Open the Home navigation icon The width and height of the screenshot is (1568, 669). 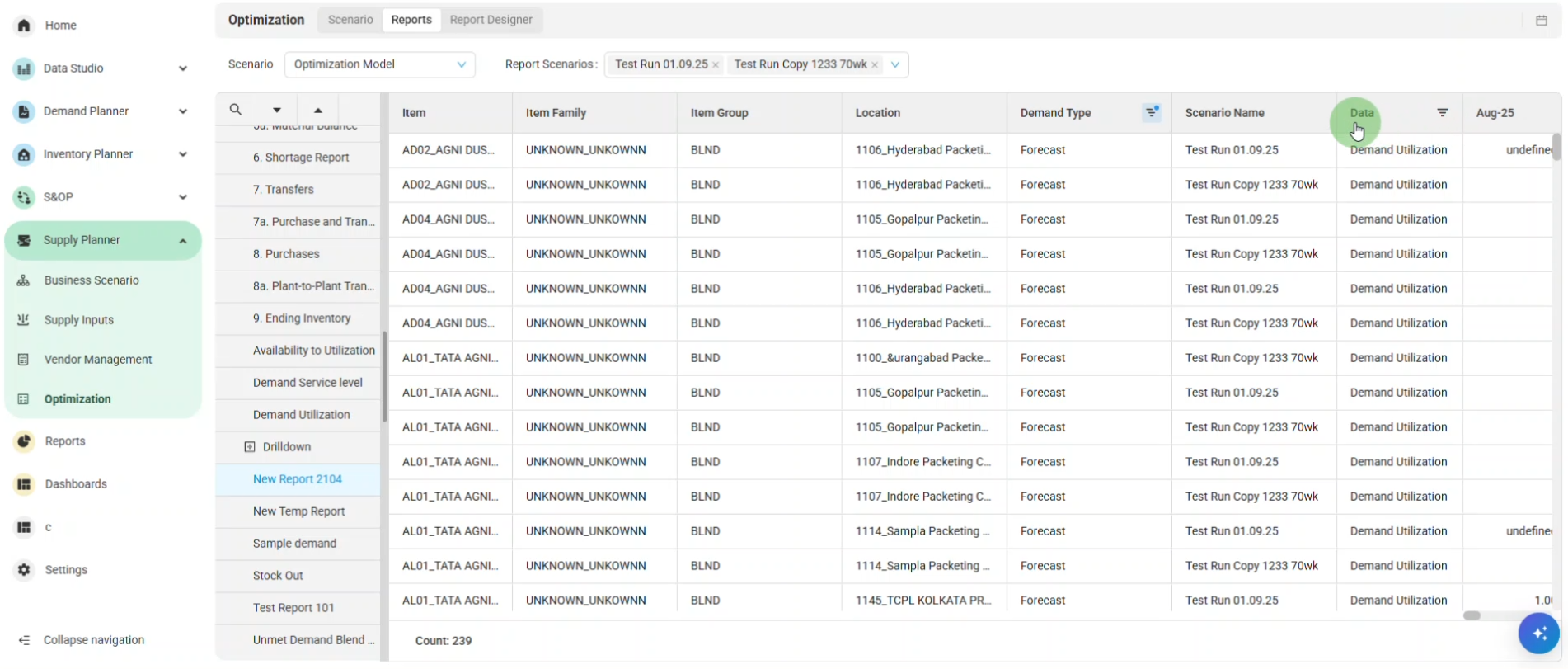[x=24, y=26]
